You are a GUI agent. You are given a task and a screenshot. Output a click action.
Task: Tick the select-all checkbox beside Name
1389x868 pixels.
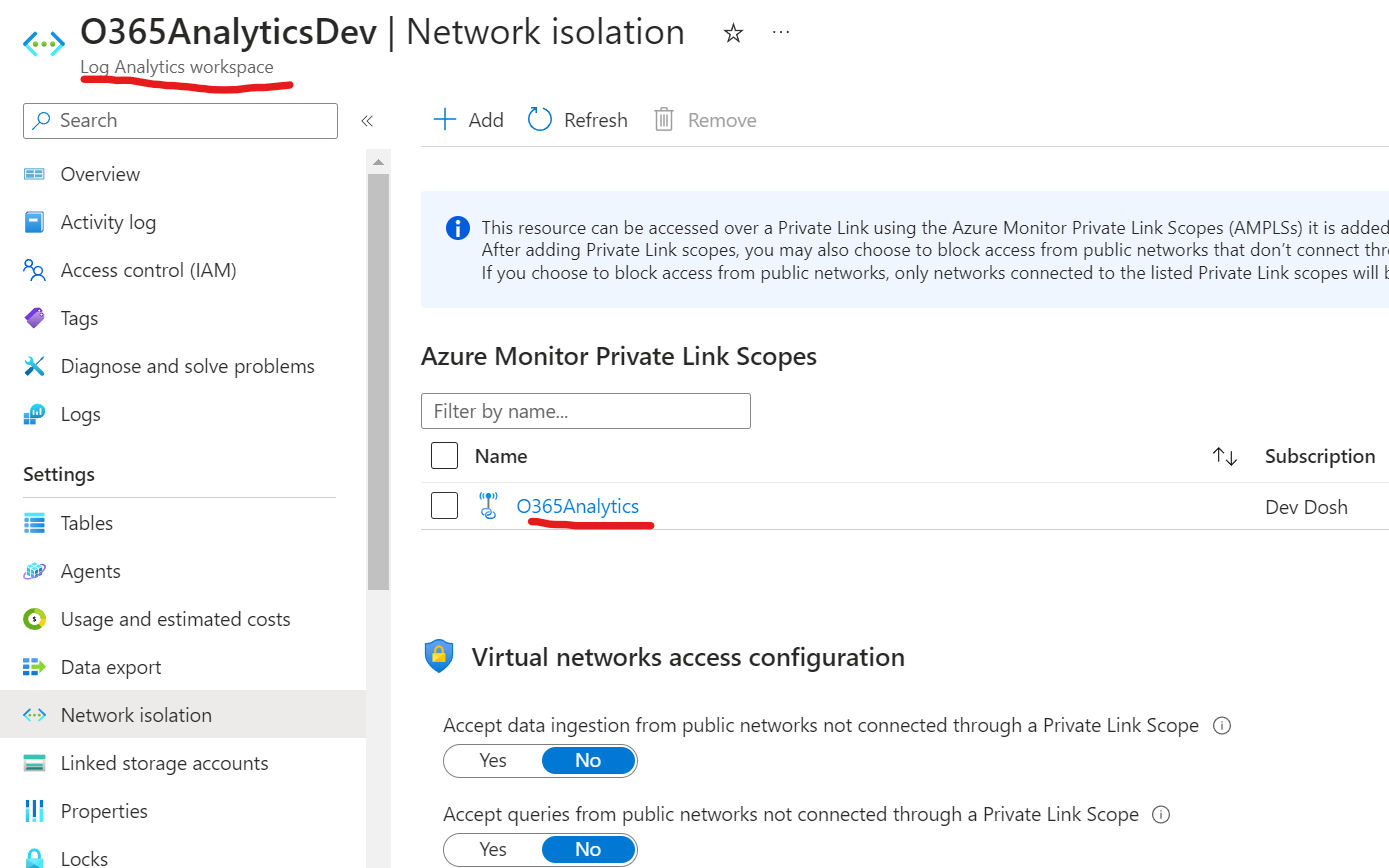[x=444, y=456]
